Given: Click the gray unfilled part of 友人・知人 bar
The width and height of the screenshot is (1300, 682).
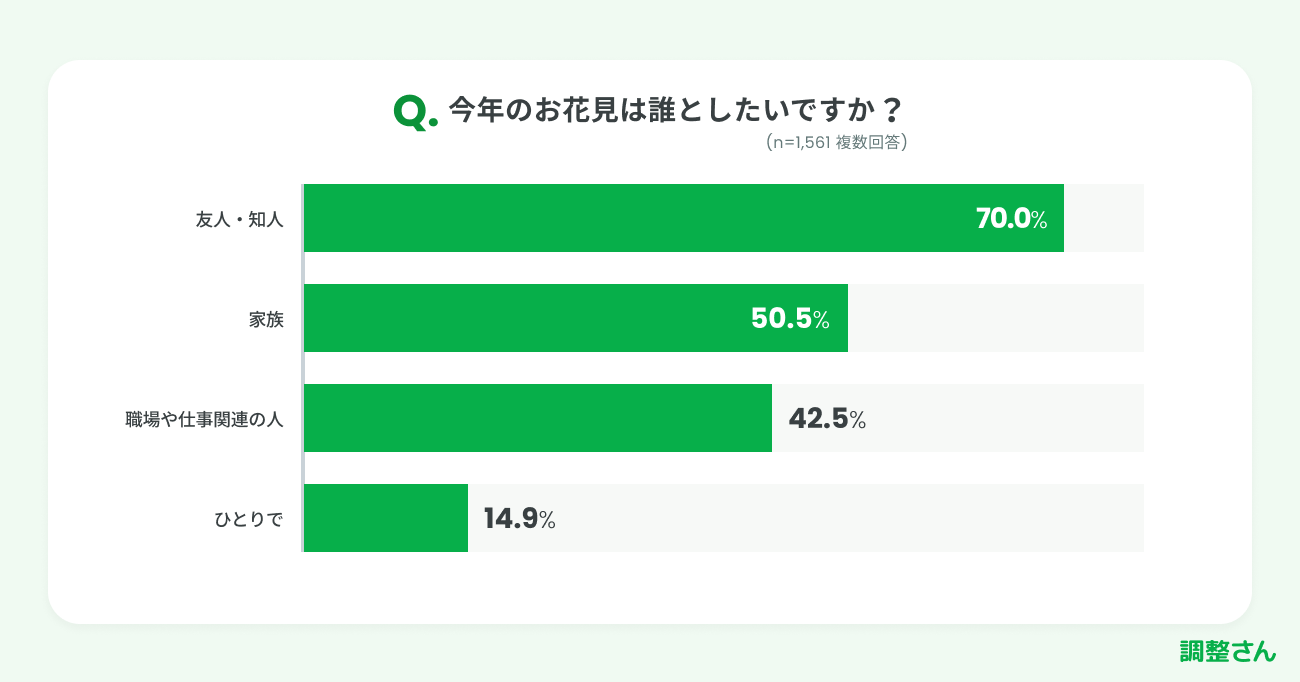Looking at the screenshot, I should (x=1104, y=218).
